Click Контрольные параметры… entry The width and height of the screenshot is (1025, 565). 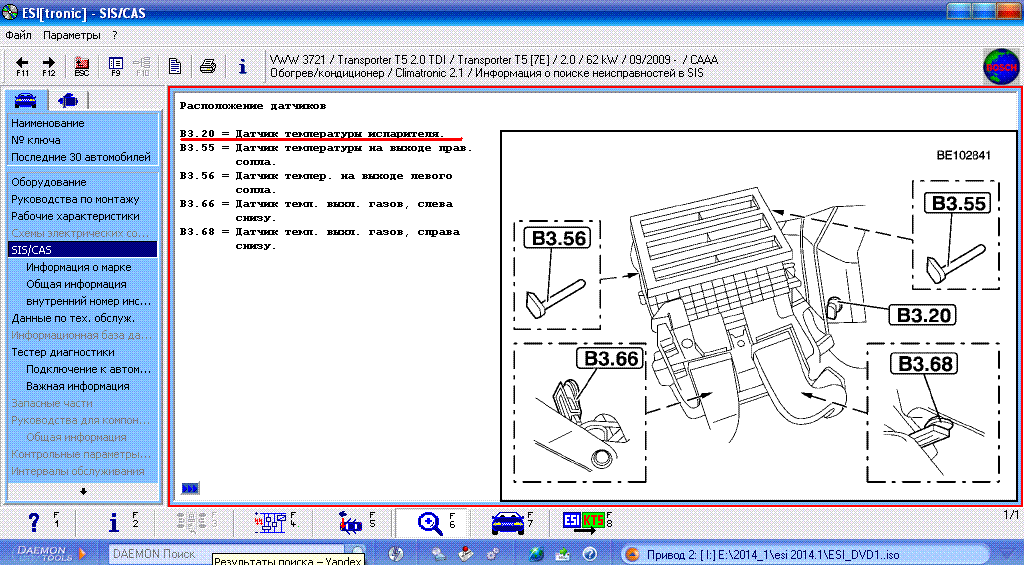[82, 454]
